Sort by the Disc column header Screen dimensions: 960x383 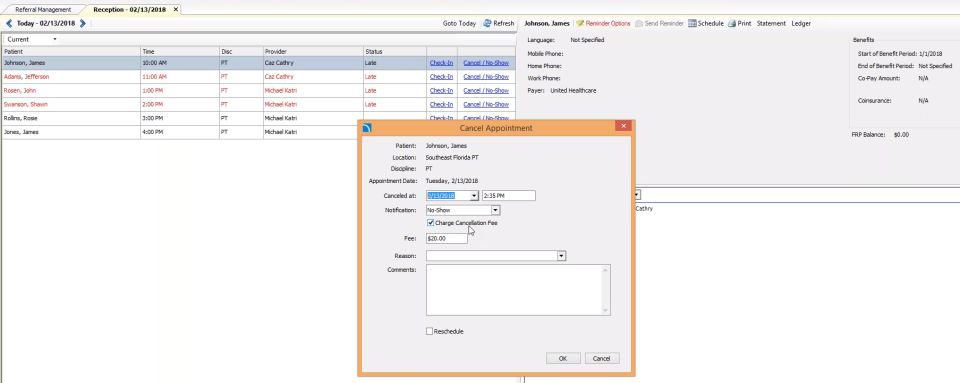[241, 52]
